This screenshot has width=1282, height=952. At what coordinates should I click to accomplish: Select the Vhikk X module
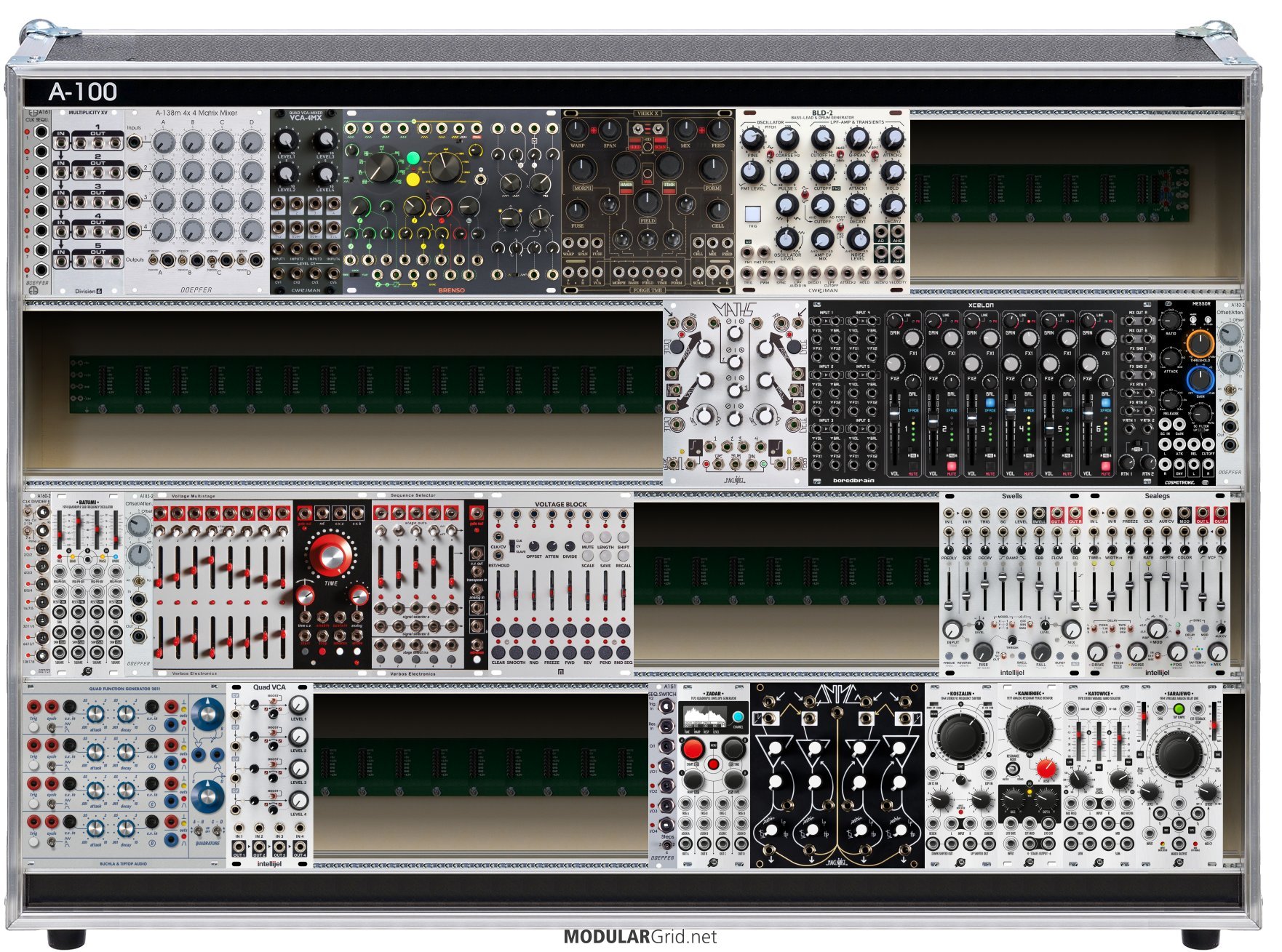(x=648, y=202)
